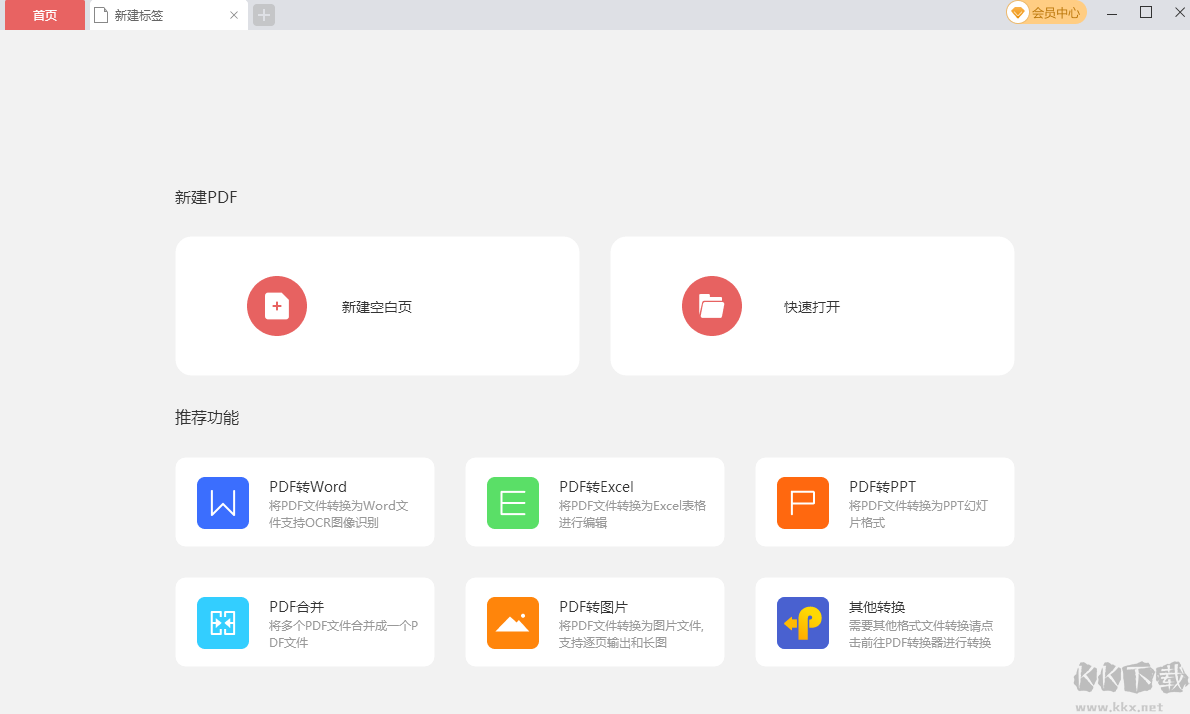Image resolution: width=1190 pixels, height=714 pixels.
Task: Open the PDF合并 merge icon
Action: tap(222, 622)
